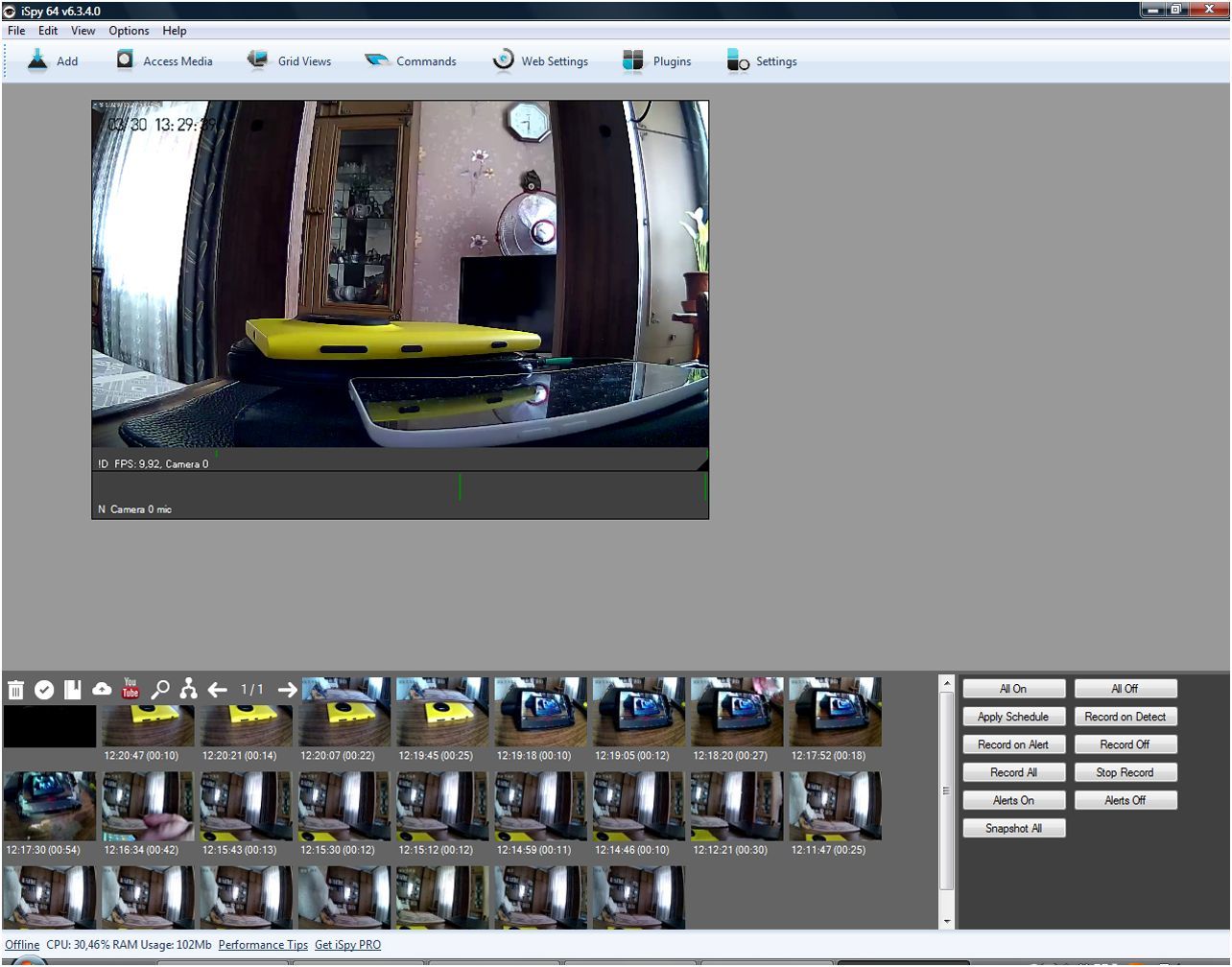Open the Options menu
This screenshot has width=1232, height=967.
point(129,31)
